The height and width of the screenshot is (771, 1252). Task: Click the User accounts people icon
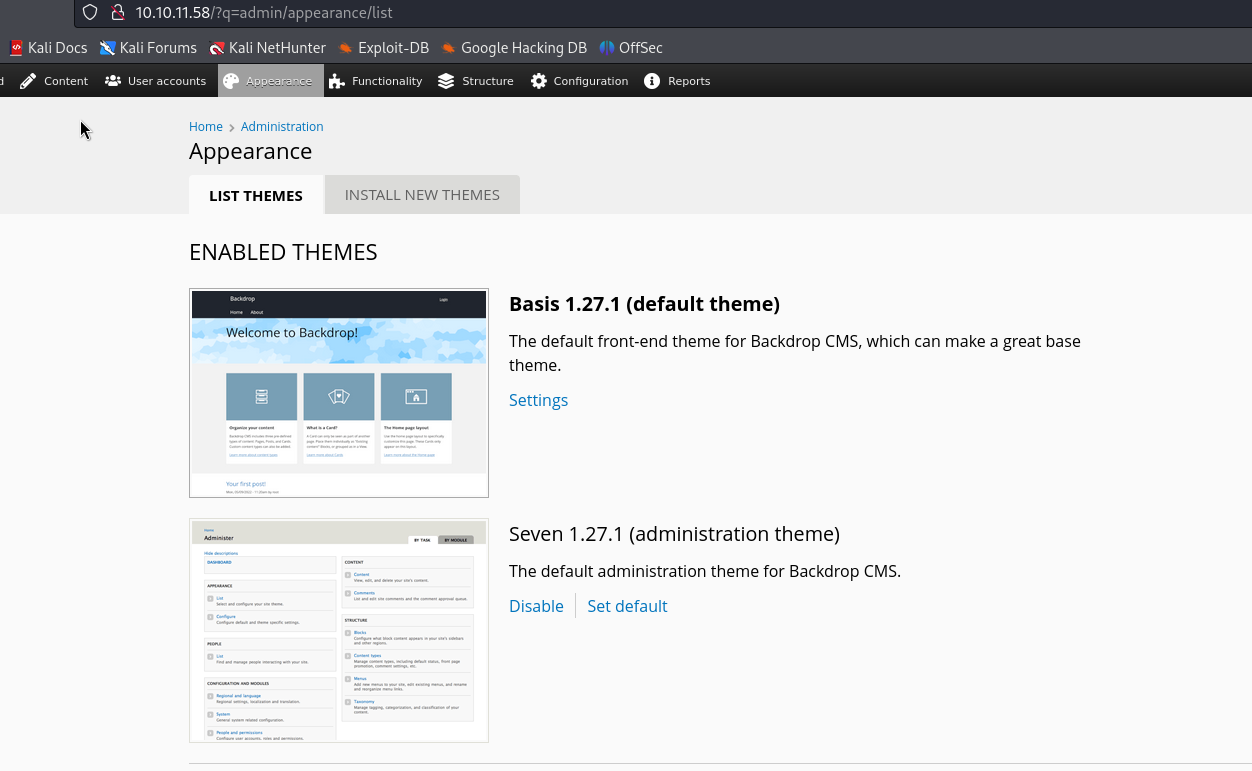(x=113, y=81)
